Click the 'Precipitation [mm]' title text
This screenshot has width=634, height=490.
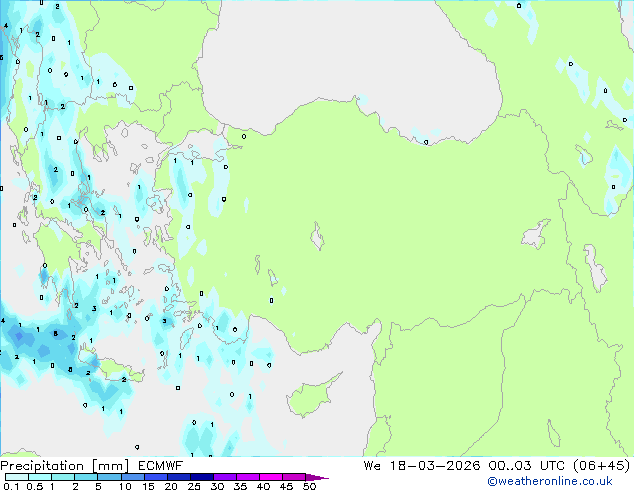[x=65, y=466]
